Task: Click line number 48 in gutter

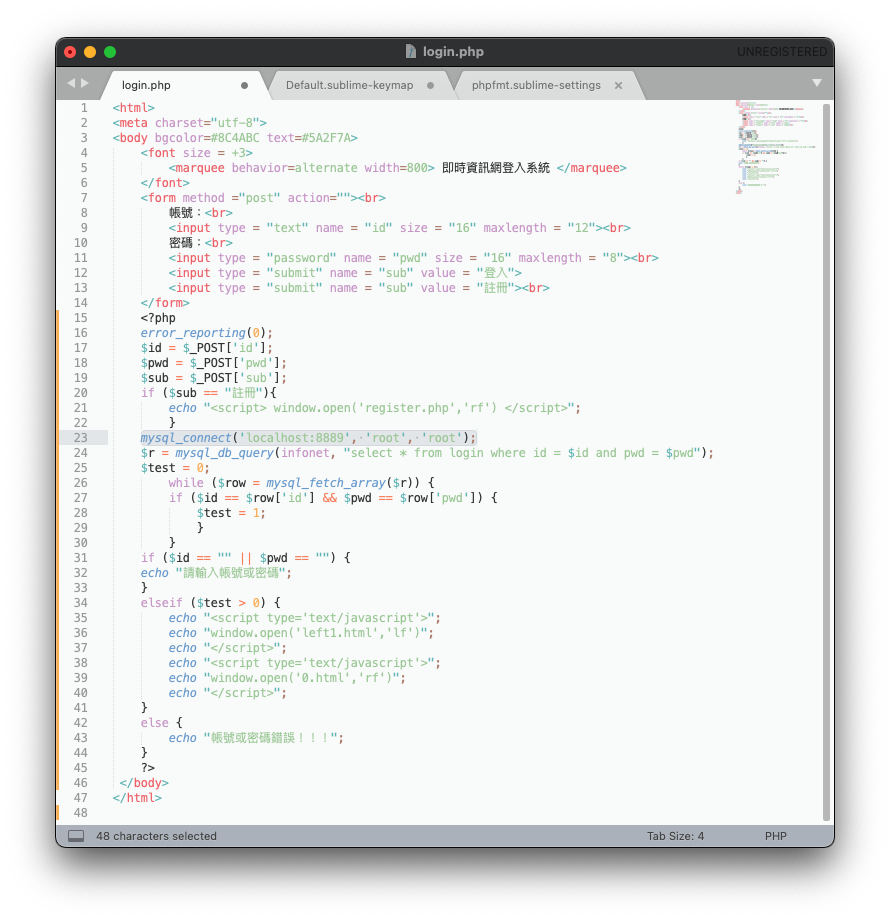Action: coord(80,813)
